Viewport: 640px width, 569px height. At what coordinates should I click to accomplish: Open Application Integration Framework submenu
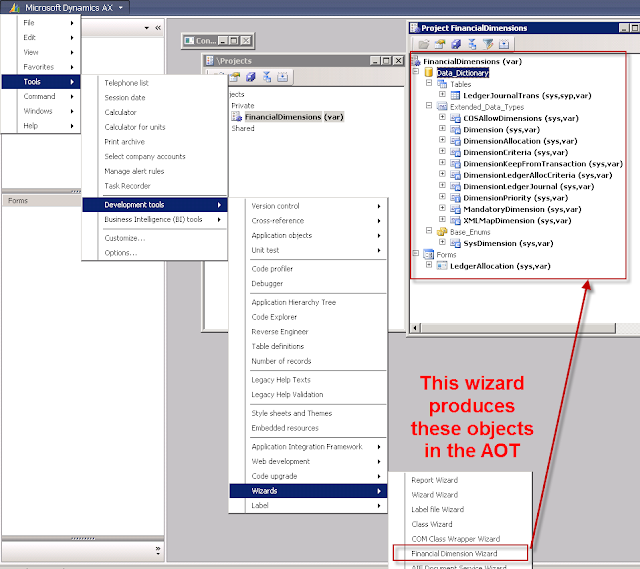pyautogui.click(x=308, y=447)
